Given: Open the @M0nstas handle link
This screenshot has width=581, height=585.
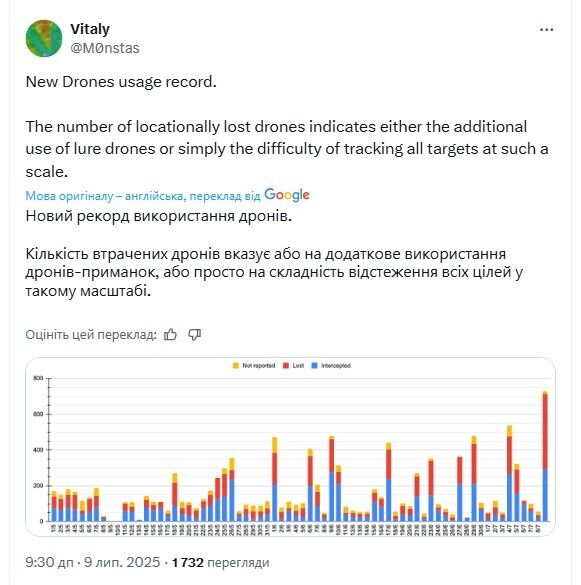Looking at the screenshot, I should [105, 48].
